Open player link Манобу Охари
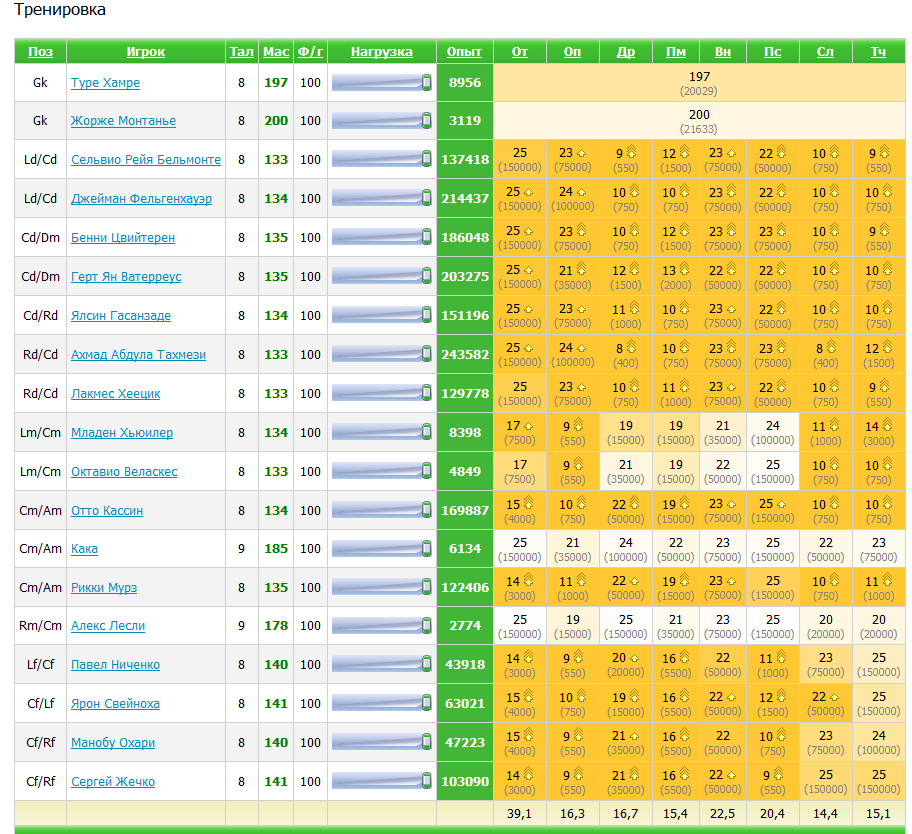 point(113,743)
